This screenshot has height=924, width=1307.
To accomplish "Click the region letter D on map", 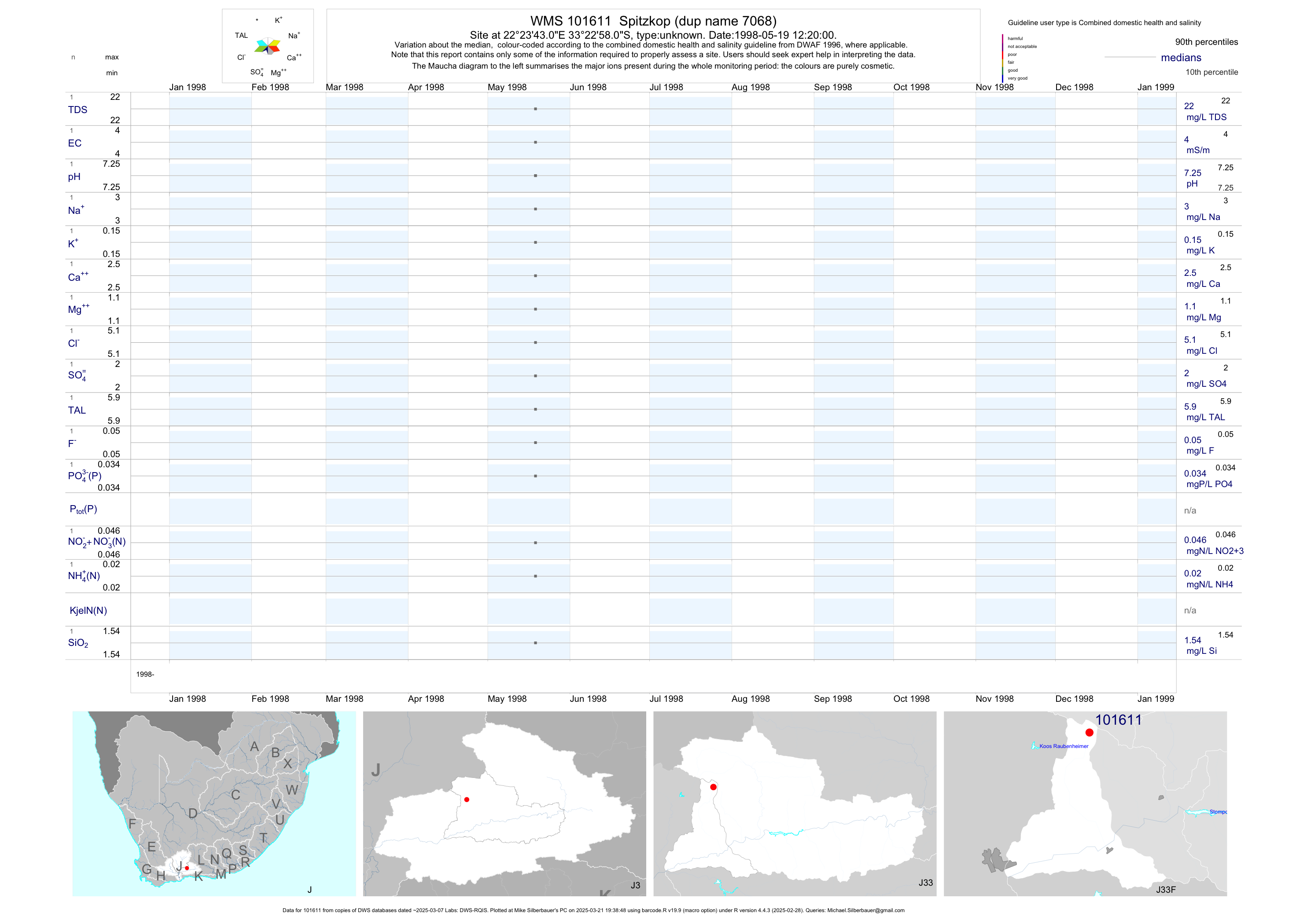I will click(193, 813).
